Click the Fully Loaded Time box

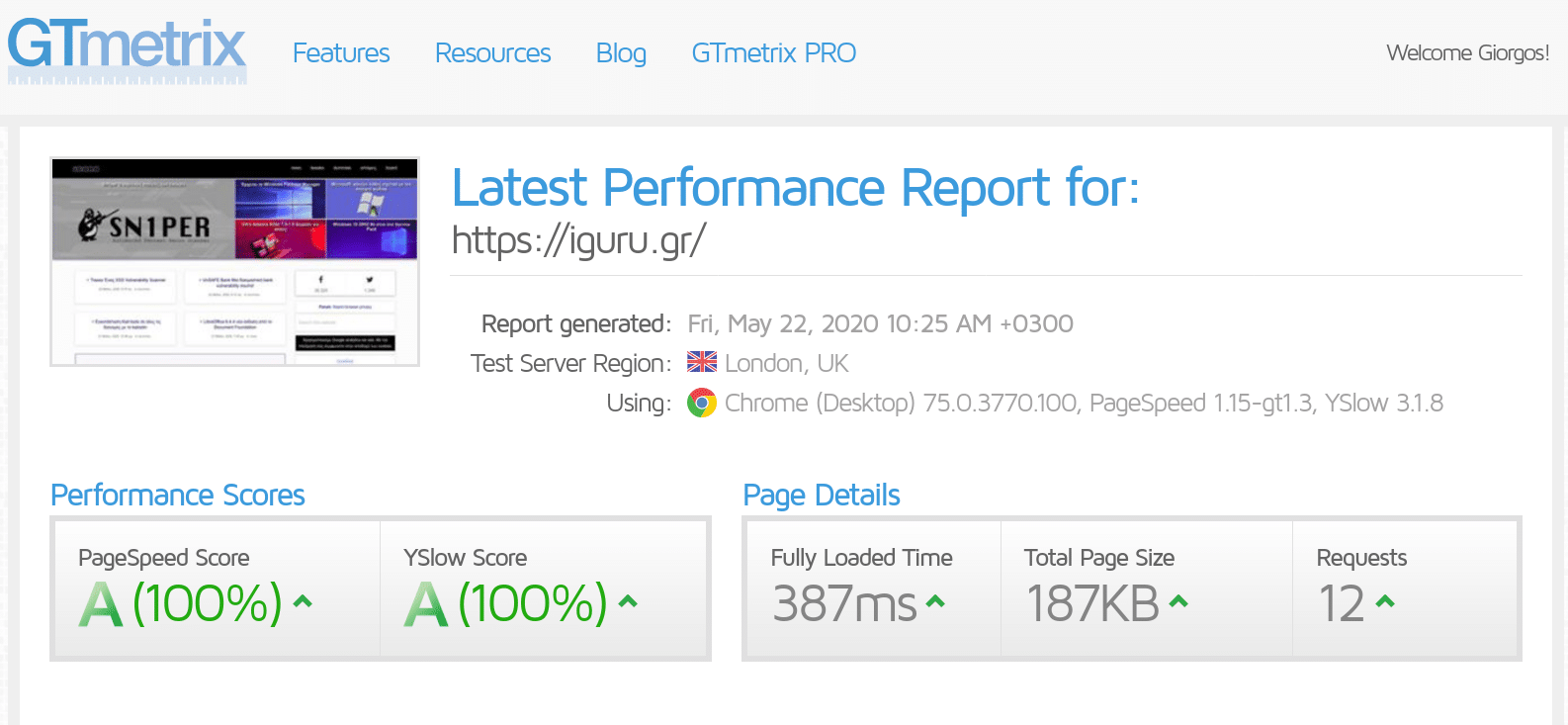873,589
